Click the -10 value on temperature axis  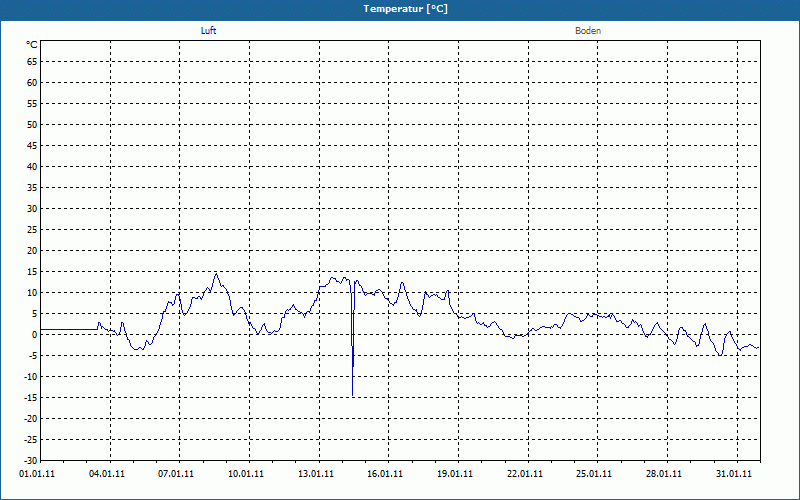pos(31,377)
